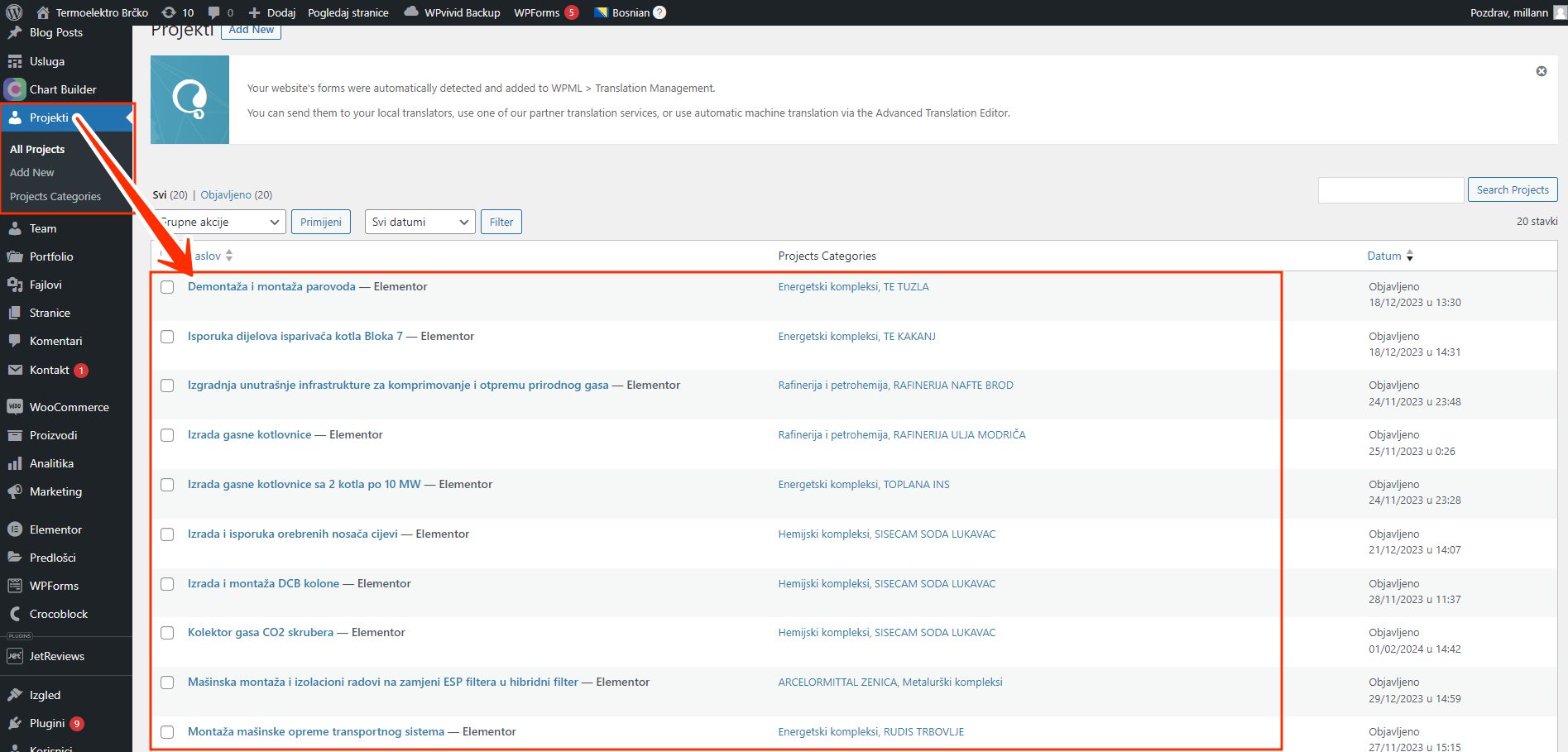Screen dimensions: 1568x752
Task: Check the Kolektor gasa CO2 skrubera row
Action: (x=167, y=633)
